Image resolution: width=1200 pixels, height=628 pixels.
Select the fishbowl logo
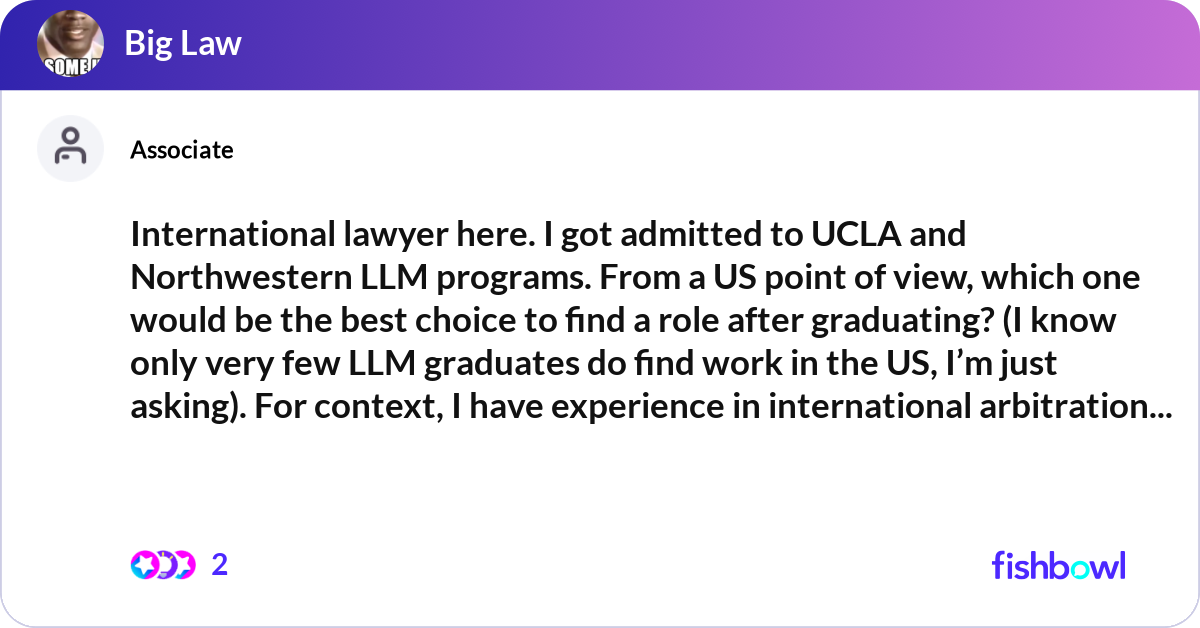(1058, 565)
